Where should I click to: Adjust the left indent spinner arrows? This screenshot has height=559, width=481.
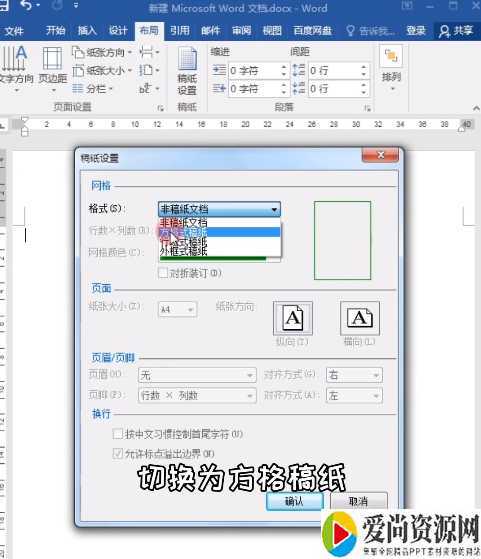coord(284,71)
